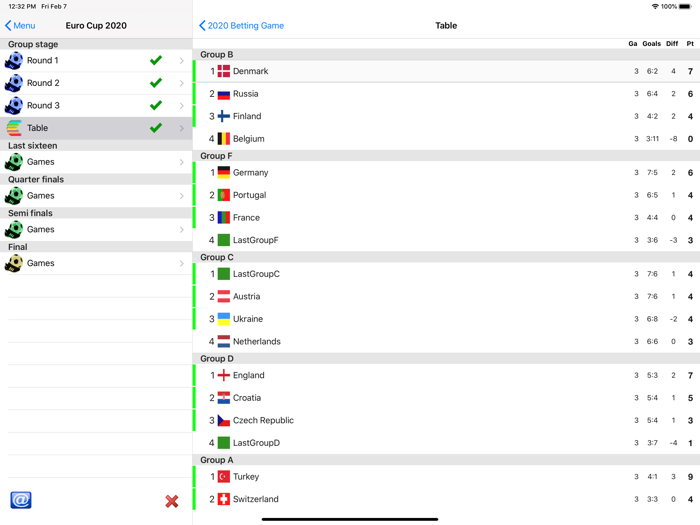Tap the Group B section header
Screen dimensions: 700x525
coord(446,54)
